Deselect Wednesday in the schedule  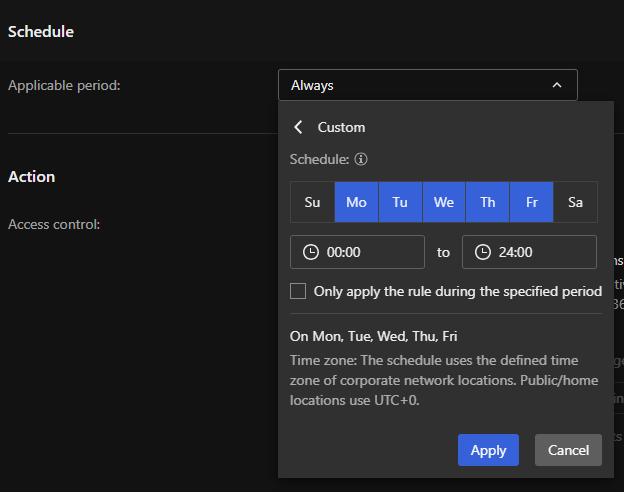click(x=444, y=202)
